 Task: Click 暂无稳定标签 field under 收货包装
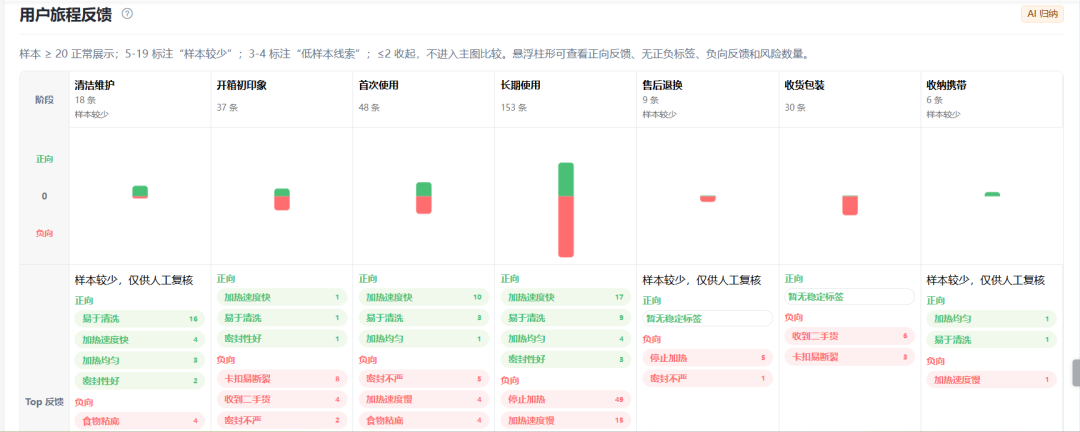pyautogui.click(x=849, y=296)
